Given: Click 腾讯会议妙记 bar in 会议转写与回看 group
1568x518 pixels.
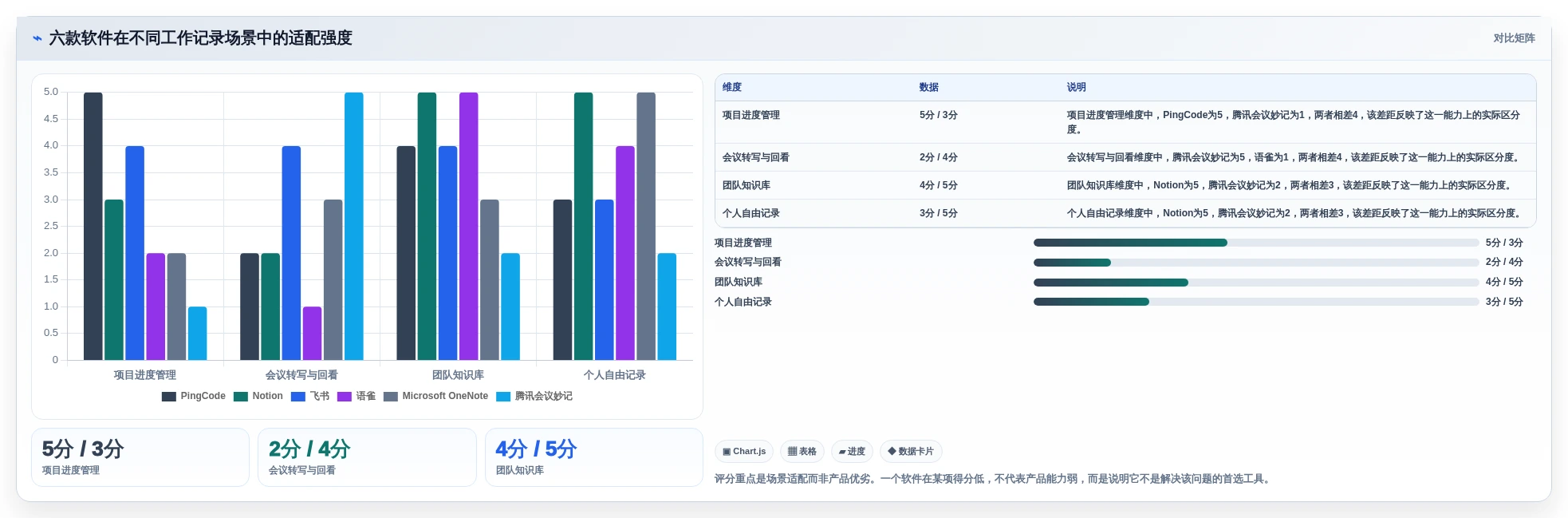Looking at the screenshot, I should tap(354, 226).
